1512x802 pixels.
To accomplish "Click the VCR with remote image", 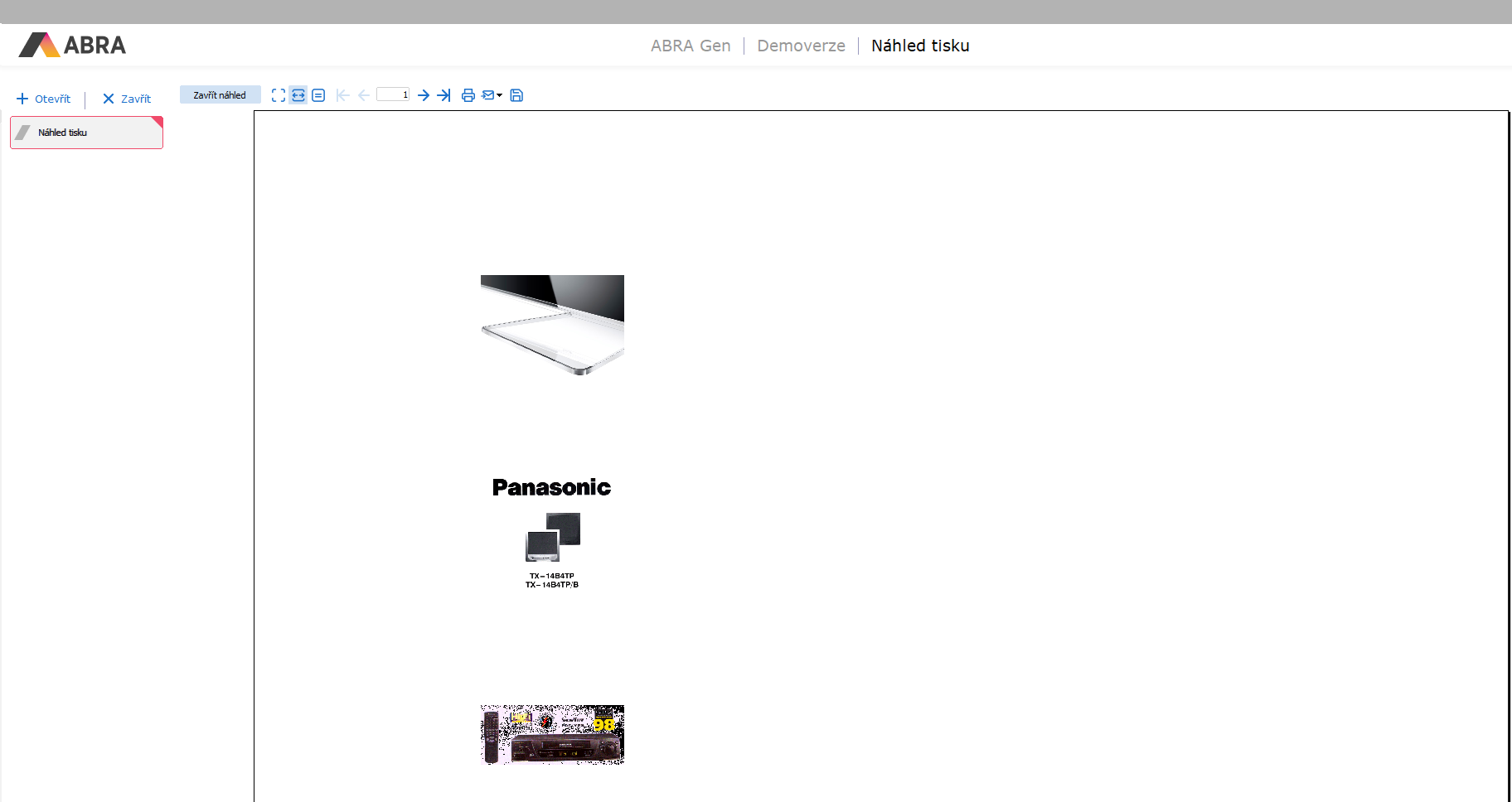I will pyautogui.click(x=552, y=734).
